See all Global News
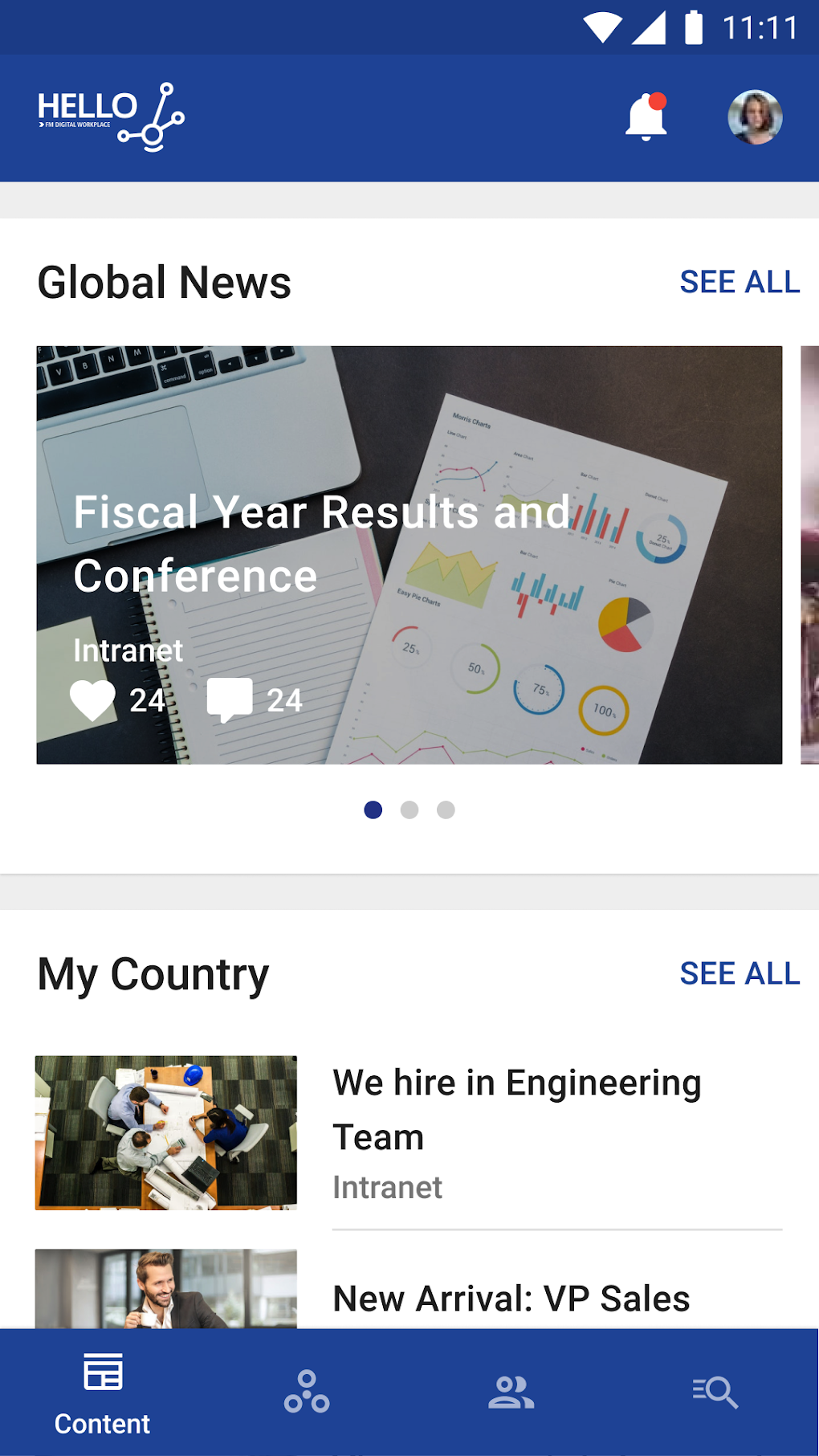 [x=740, y=282]
